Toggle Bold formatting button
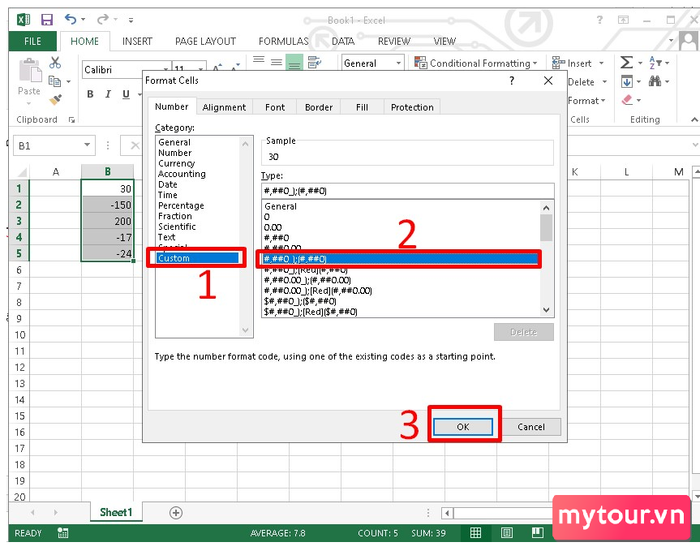 (90, 94)
